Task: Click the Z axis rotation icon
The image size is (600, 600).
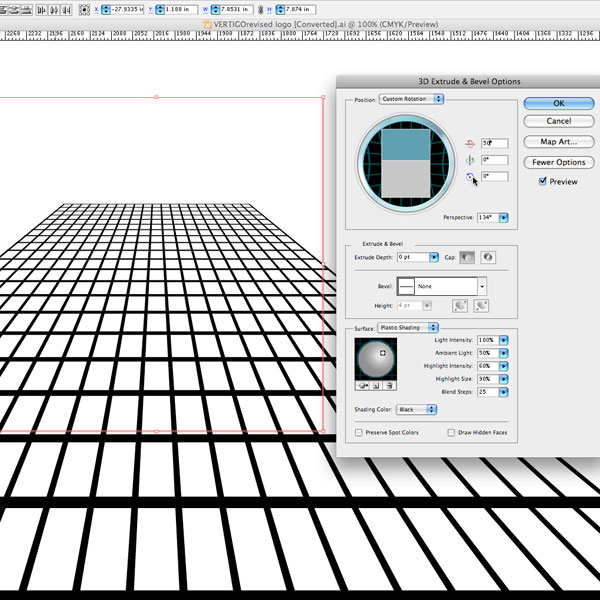Action: coord(470,177)
